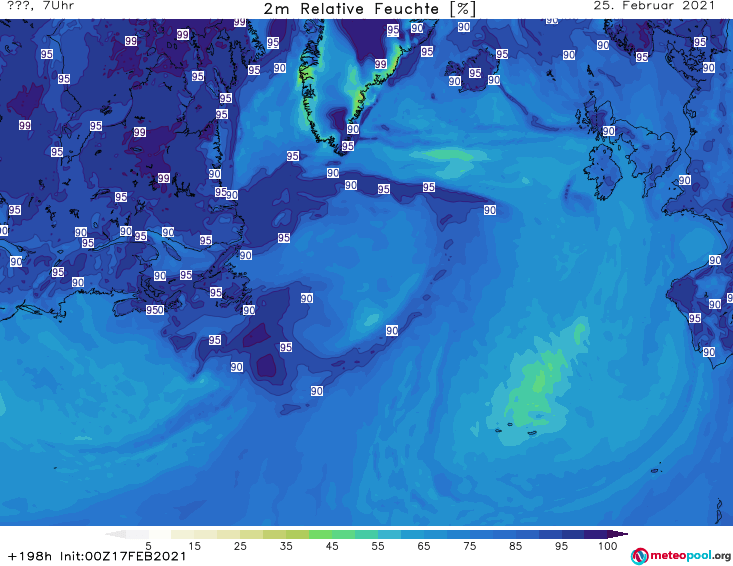733x566 pixels.
Task: Click the "65" value on the color scale
Action: pos(424,546)
